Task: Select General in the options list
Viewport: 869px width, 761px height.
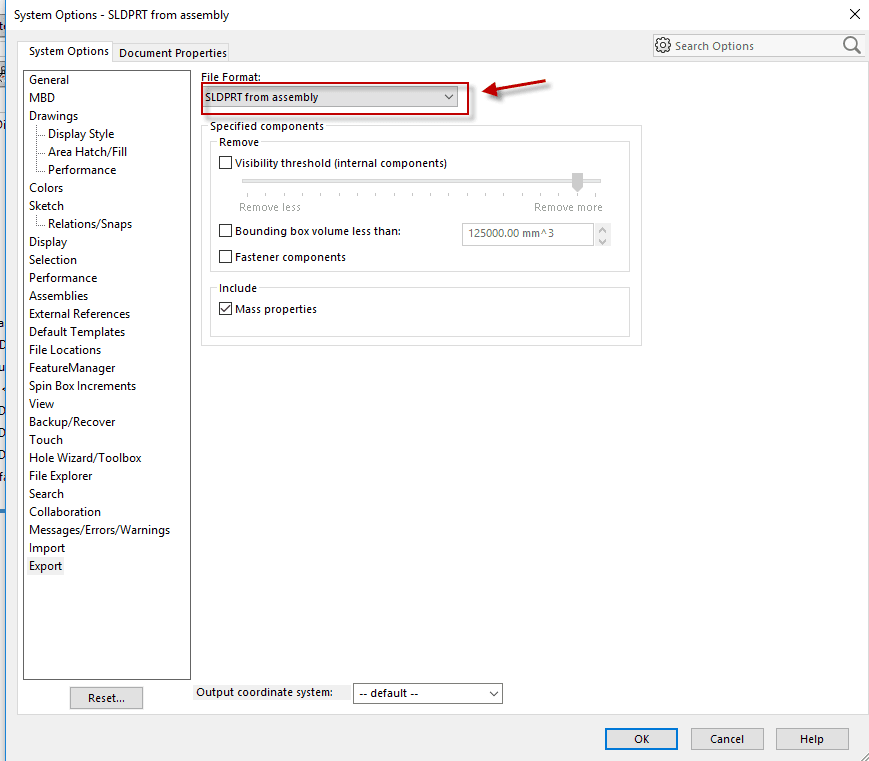Action: point(49,80)
